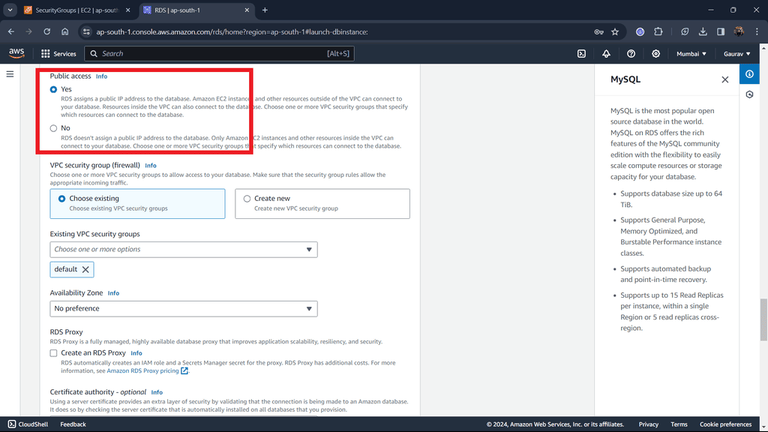
Task: Open the browser side panel icon
Action: pos(720,32)
